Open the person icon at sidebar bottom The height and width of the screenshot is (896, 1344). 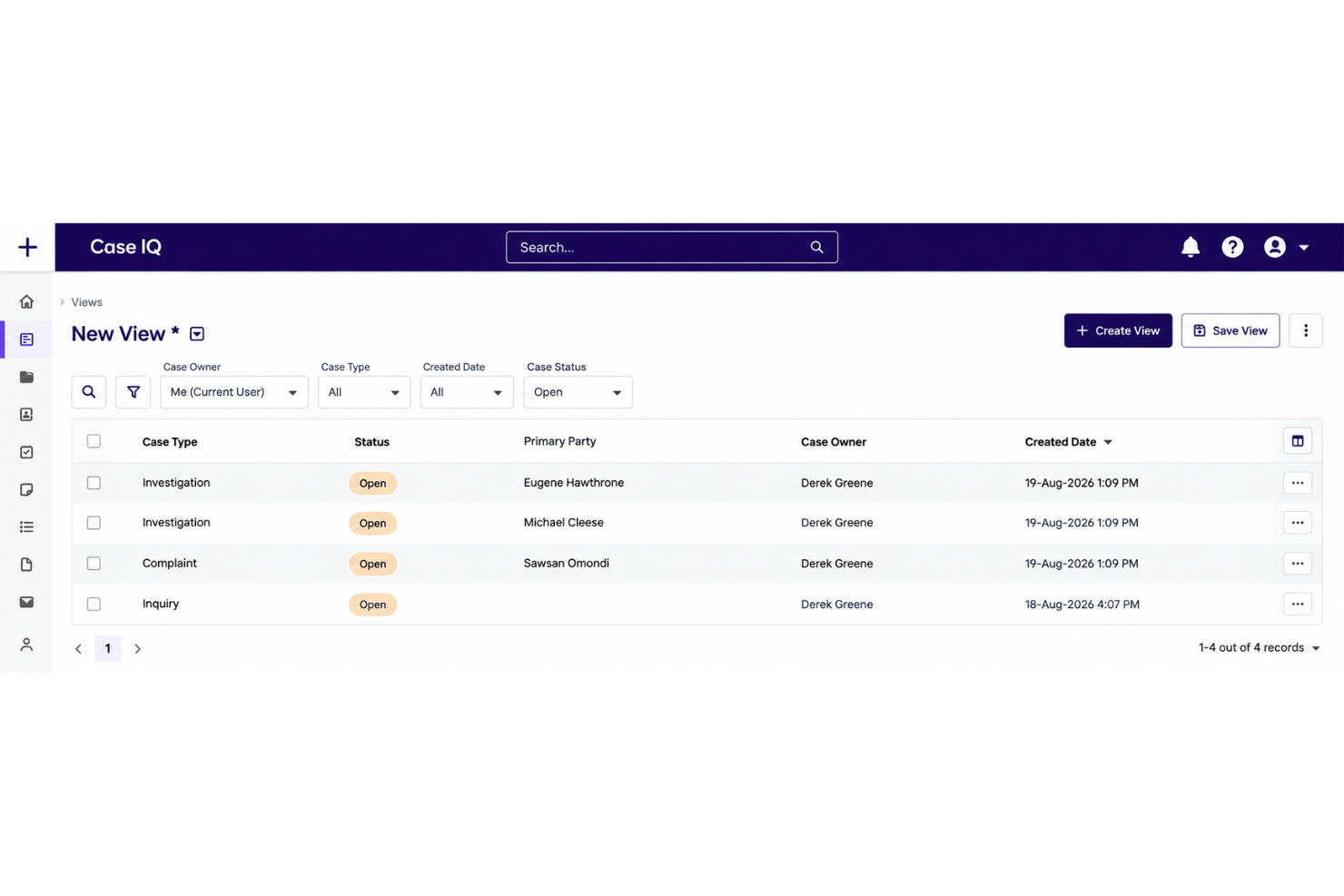(x=26, y=645)
